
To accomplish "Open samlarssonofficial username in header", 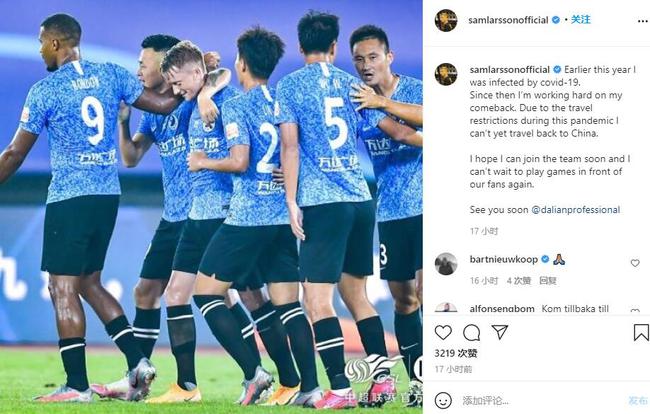I will pyautogui.click(x=508, y=20).
